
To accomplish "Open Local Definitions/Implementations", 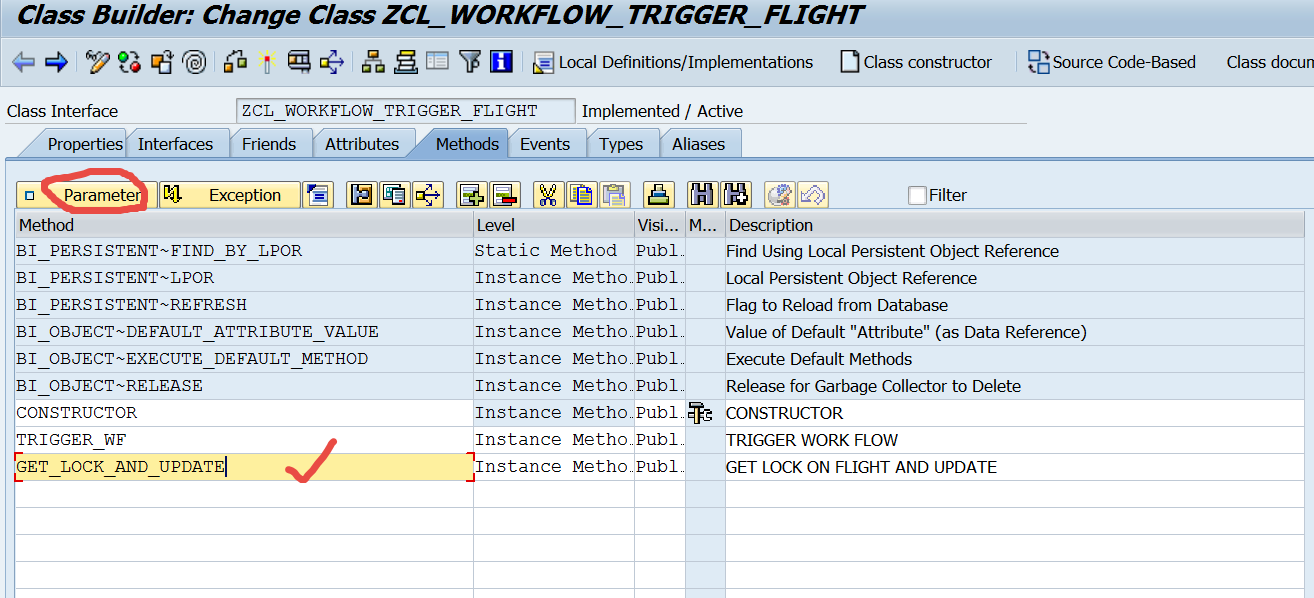I will tap(673, 62).
